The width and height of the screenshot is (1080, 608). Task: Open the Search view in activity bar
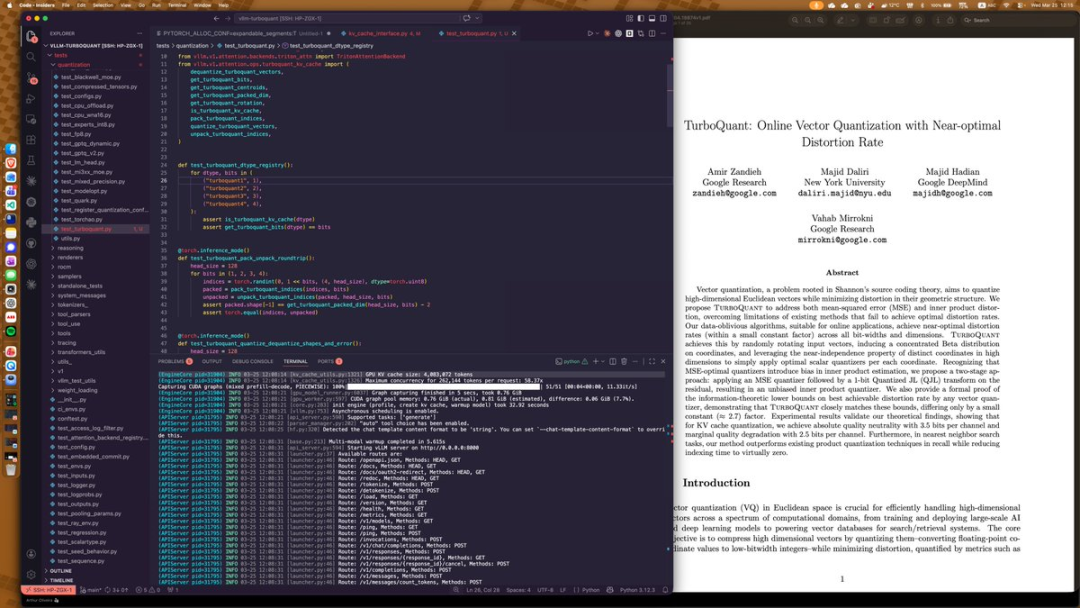pos(31,57)
